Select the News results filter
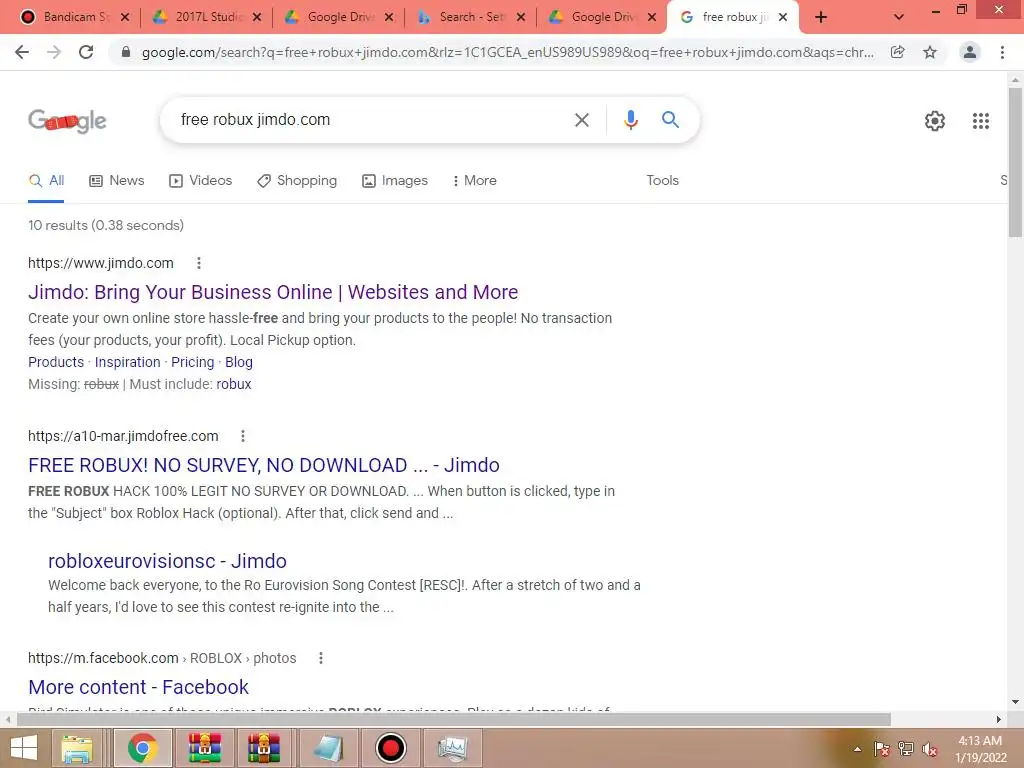The height and width of the screenshot is (768, 1024). click(x=116, y=181)
